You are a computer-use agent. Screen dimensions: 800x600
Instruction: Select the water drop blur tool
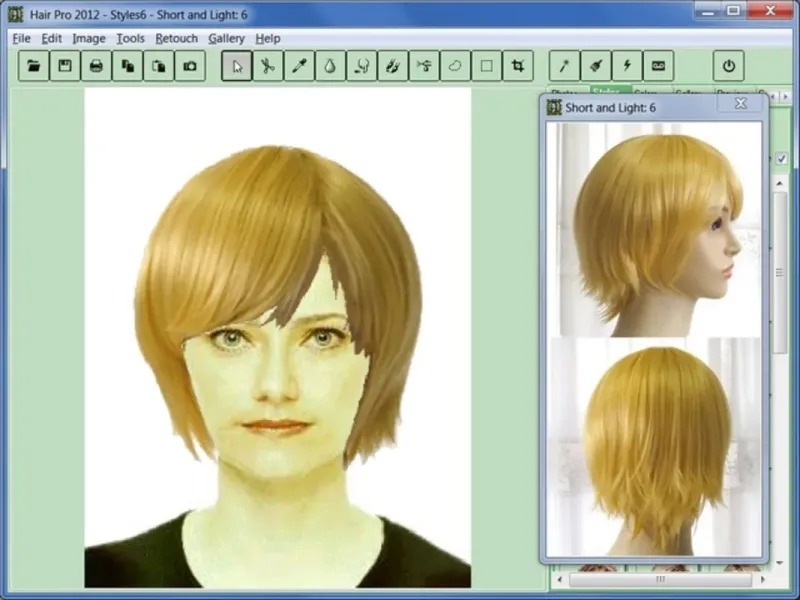click(x=330, y=66)
